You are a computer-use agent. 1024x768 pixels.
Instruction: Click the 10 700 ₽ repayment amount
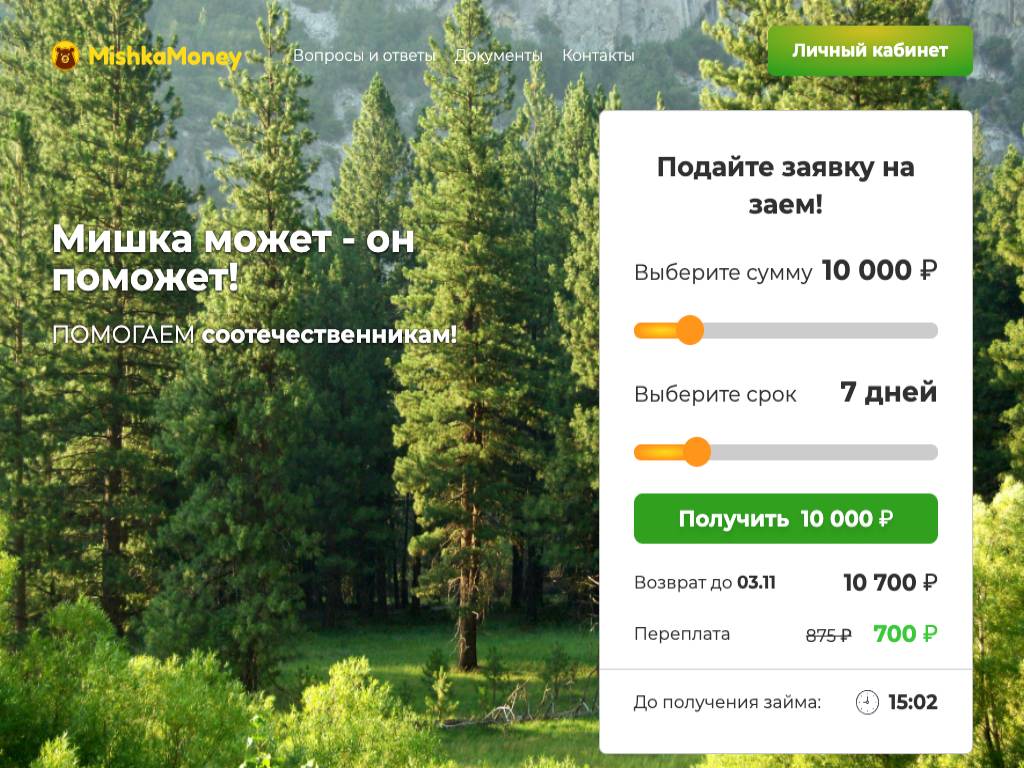pyautogui.click(x=890, y=582)
